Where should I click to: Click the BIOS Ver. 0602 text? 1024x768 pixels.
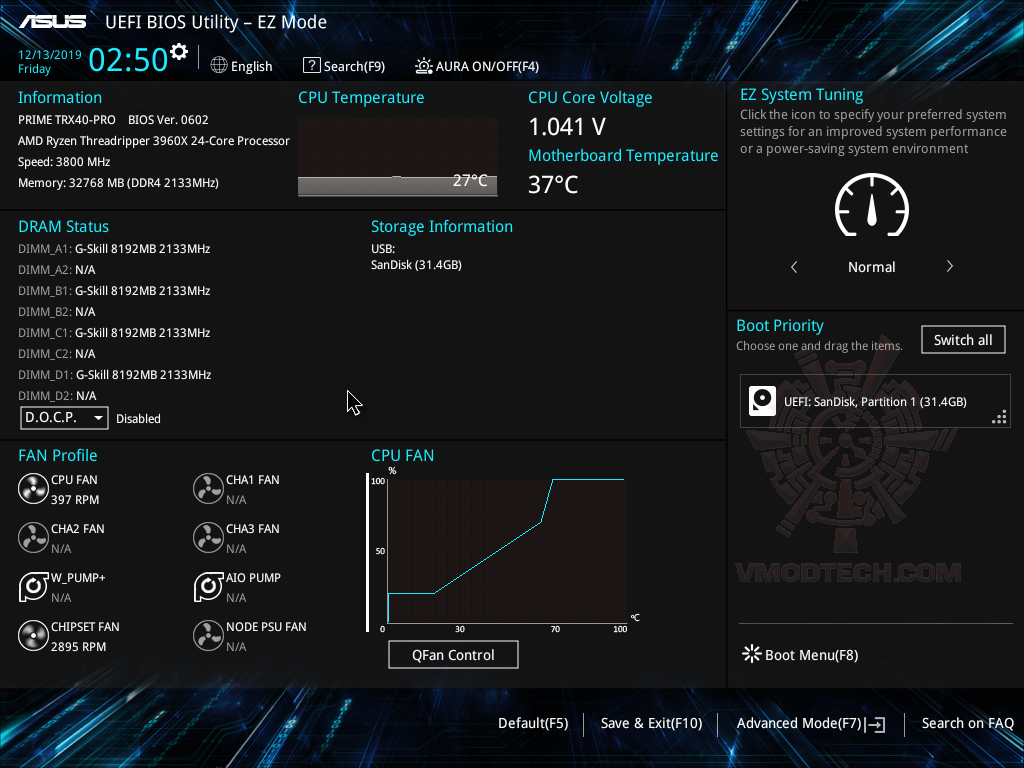pos(168,120)
